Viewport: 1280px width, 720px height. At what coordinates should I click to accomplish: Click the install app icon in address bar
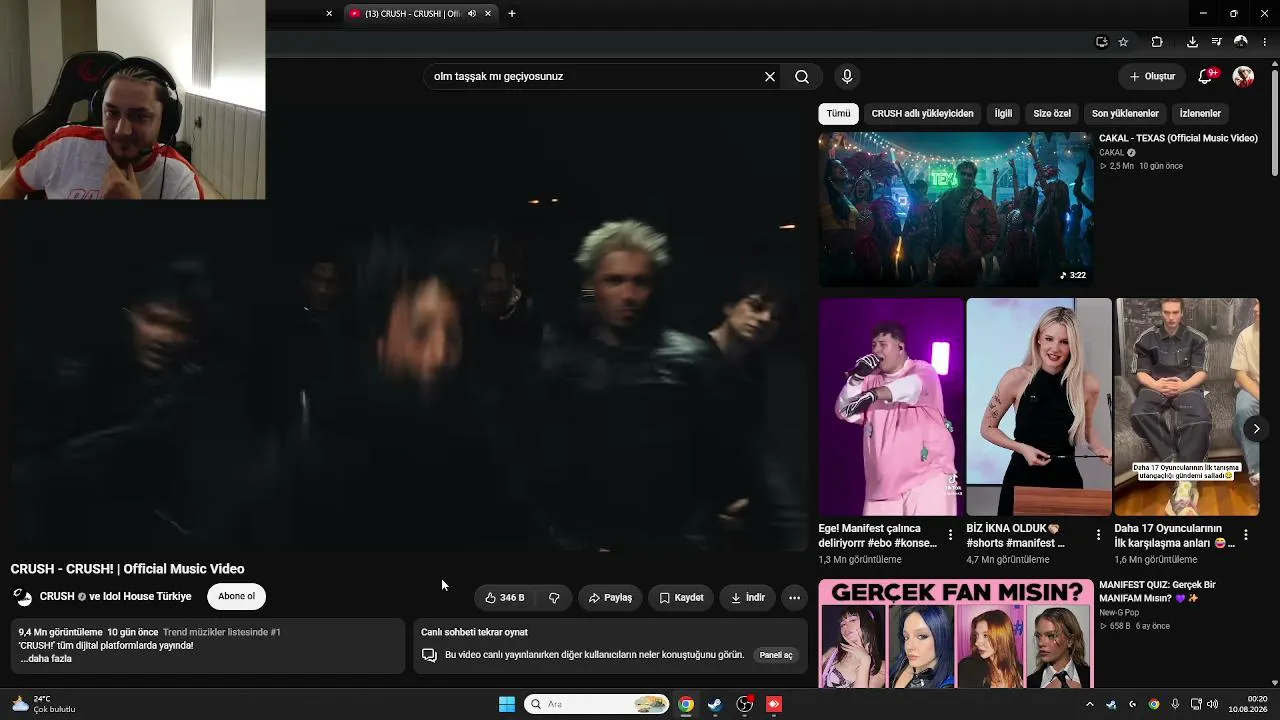[x=1101, y=42]
